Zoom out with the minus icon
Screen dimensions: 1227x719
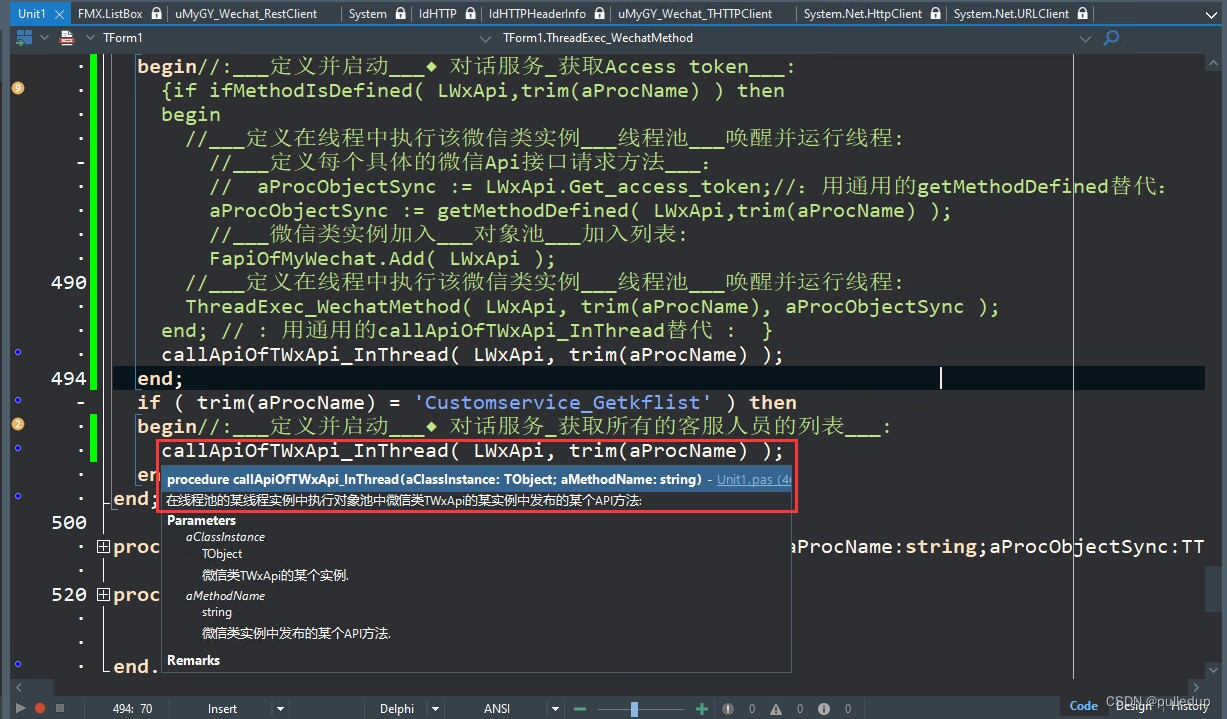click(579, 708)
